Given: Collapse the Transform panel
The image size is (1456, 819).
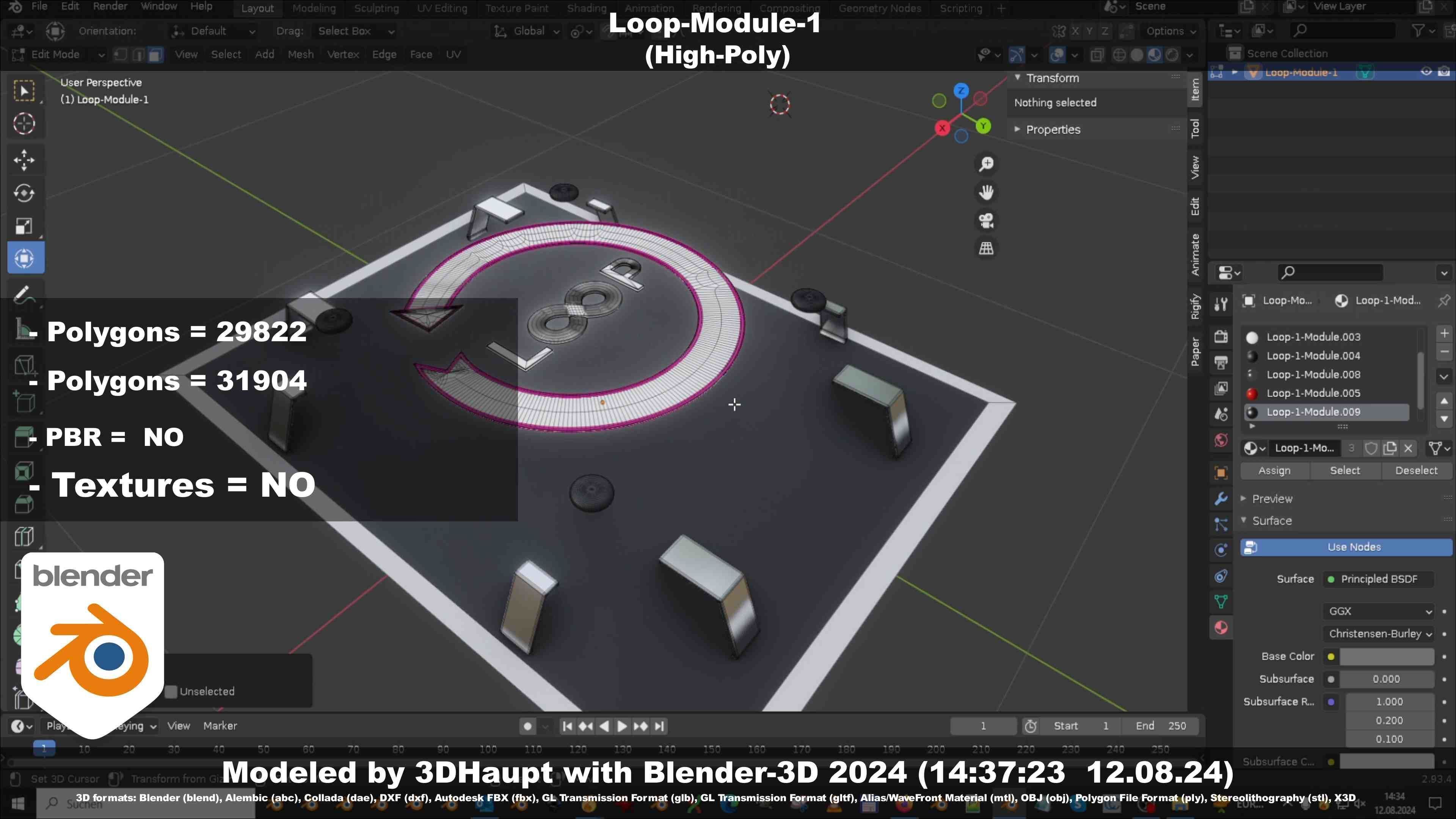Looking at the screenshot, I should [x=1017, y=78].
